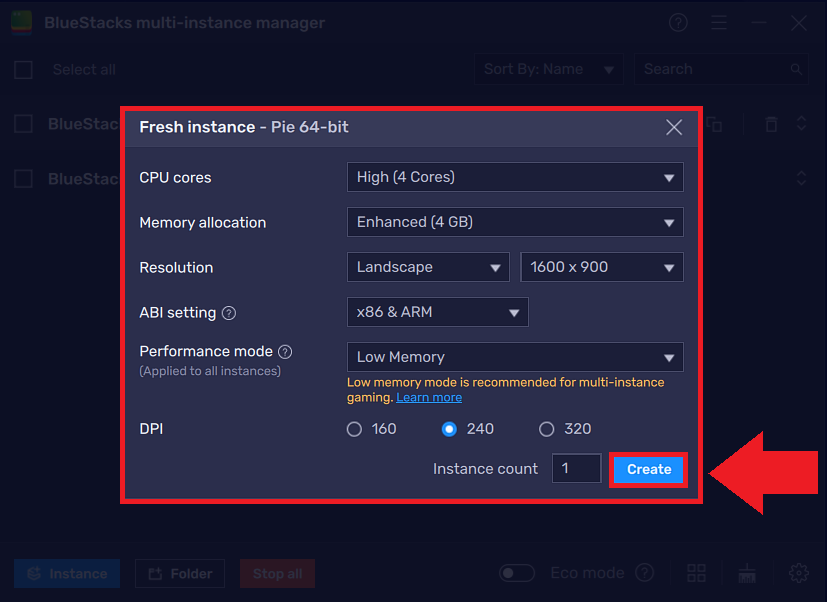
Task: Click the reorder arrows on first instance row
Action: pyautogui.click(x=801, y=124)
